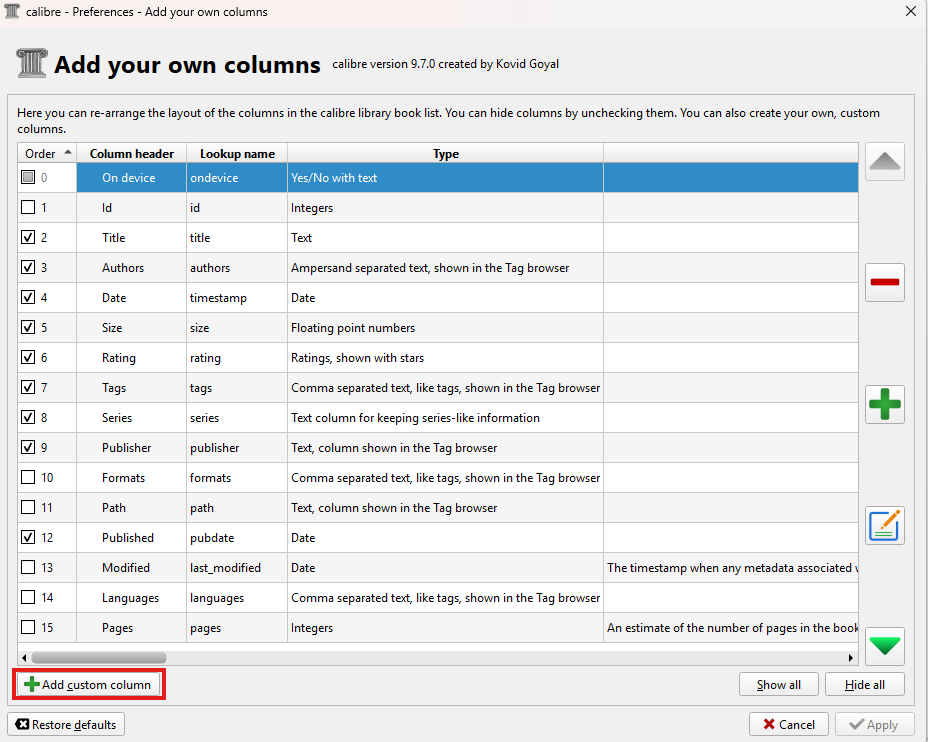
Task: Select the 'pubdate' lookup name cell
Action: coord(237,537)
